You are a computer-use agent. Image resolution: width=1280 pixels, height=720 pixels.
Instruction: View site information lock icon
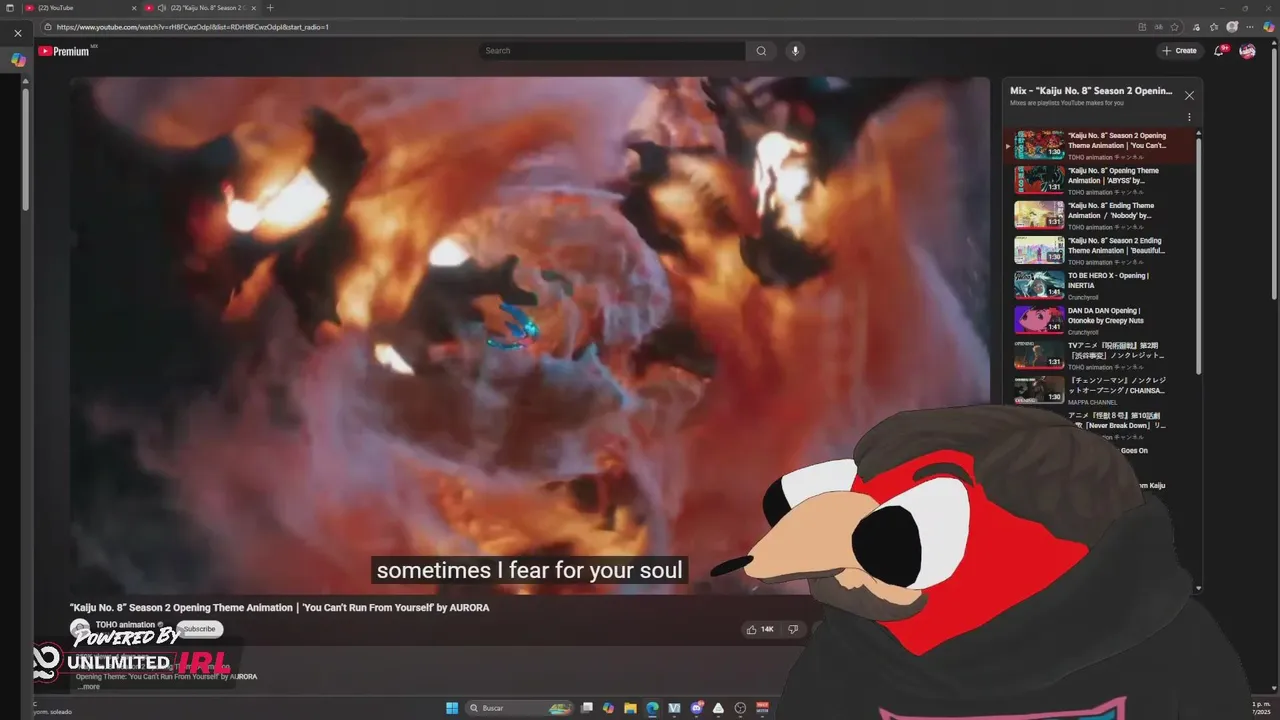click(48, 27)
